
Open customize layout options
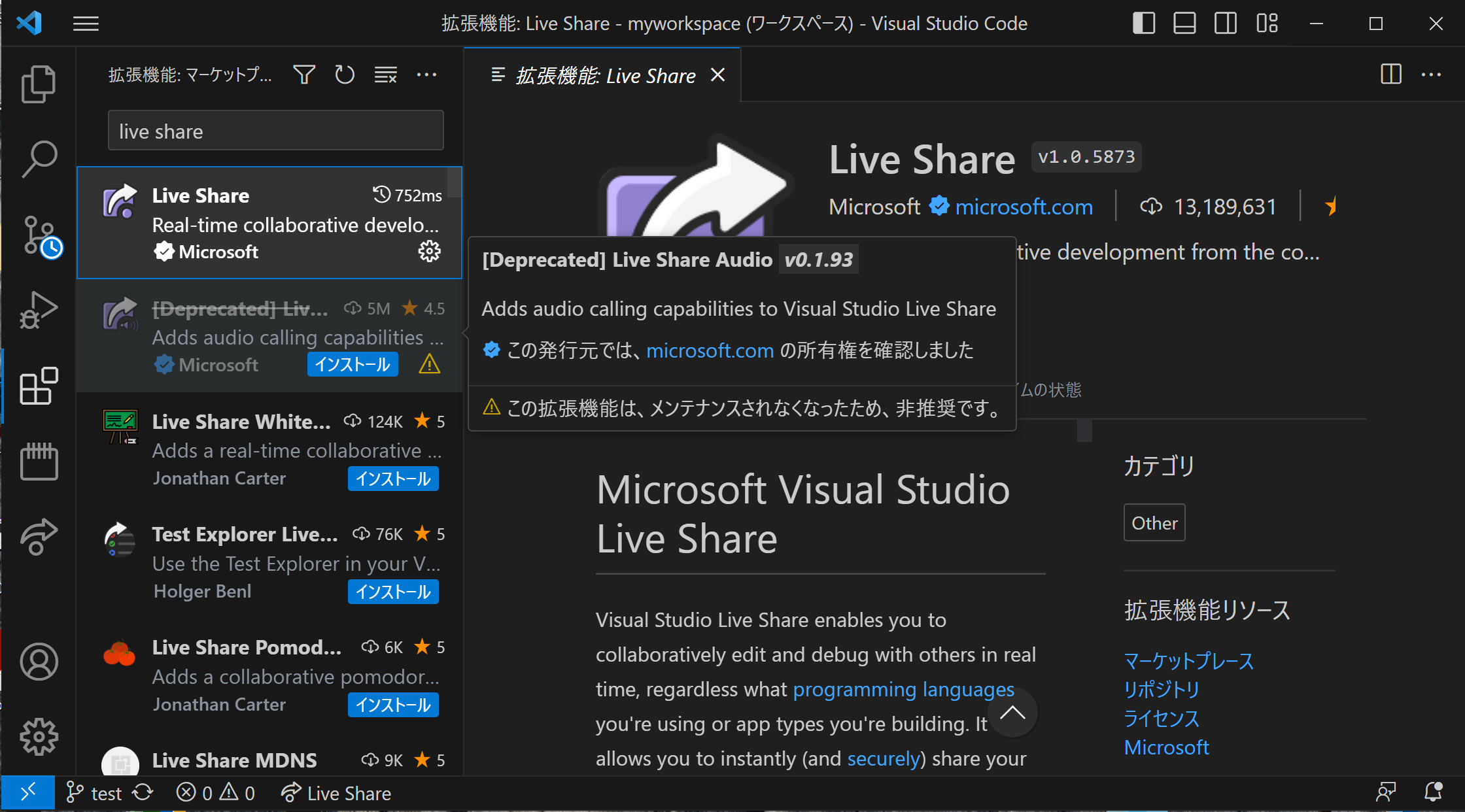[1267, 24]
